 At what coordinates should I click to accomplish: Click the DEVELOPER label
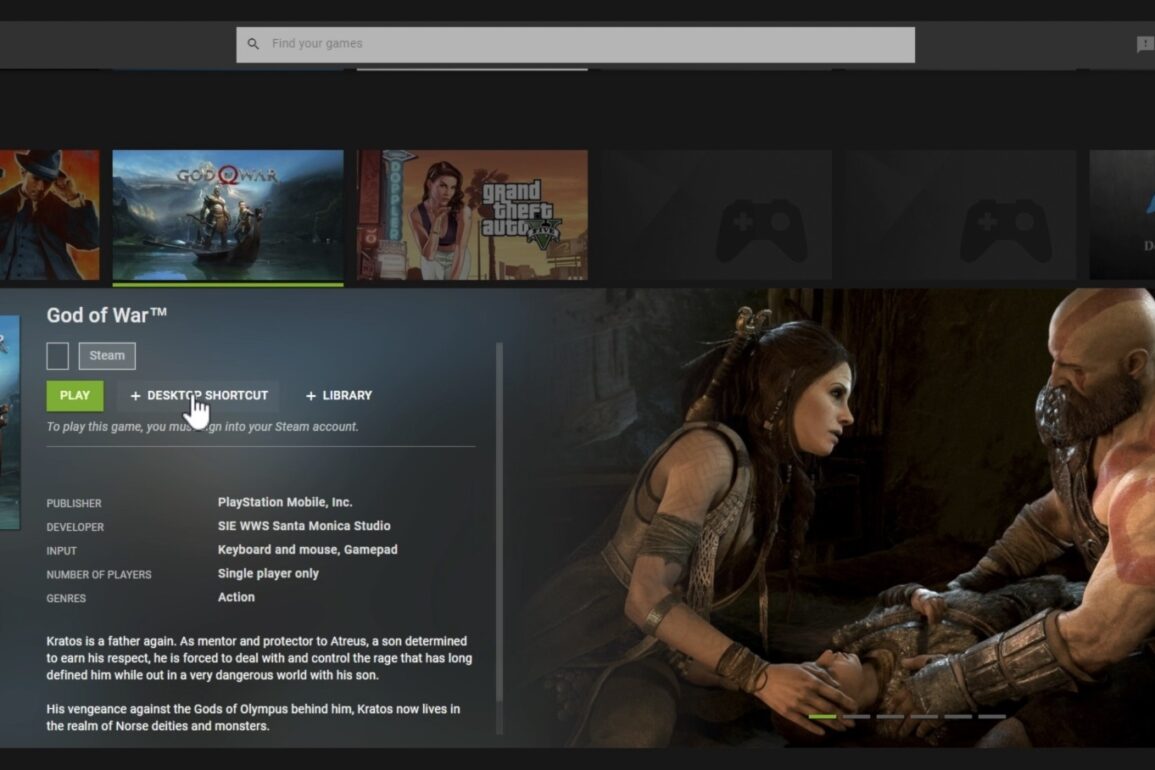pos(75,527)
